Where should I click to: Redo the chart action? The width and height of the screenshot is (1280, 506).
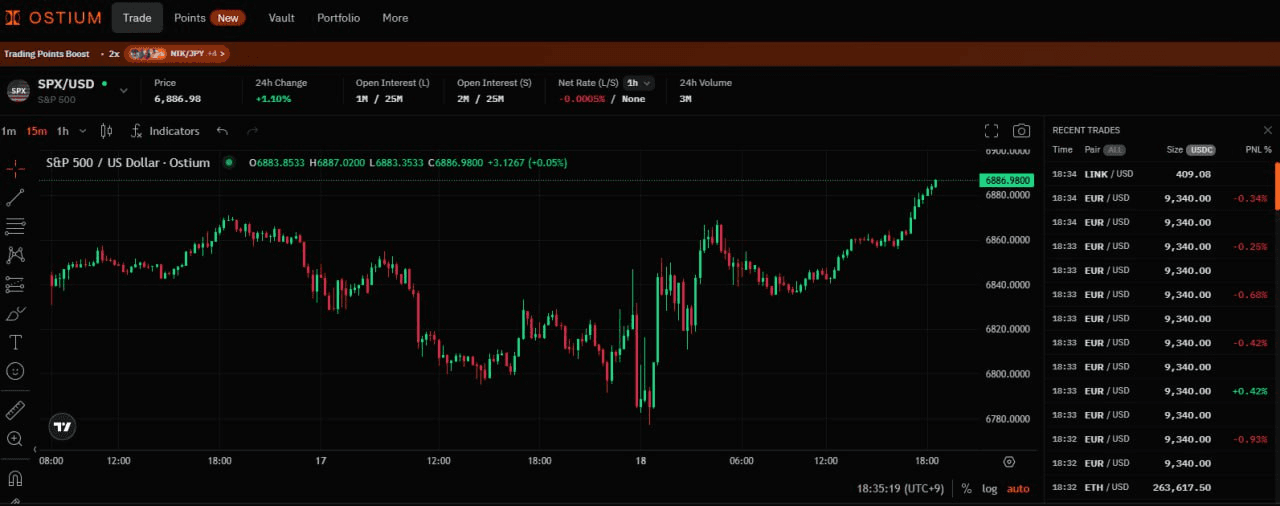pos(252,131)
